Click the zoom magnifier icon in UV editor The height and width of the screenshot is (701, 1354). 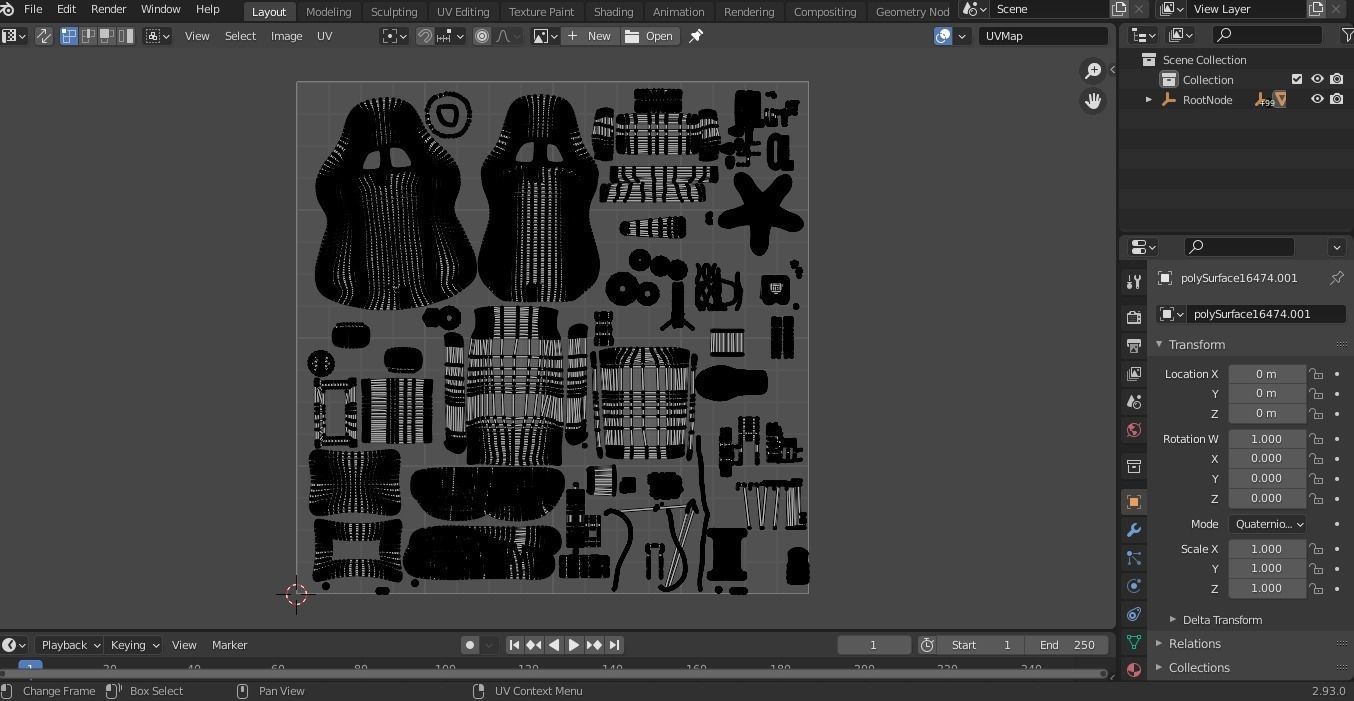click(x=1093, y=70)
